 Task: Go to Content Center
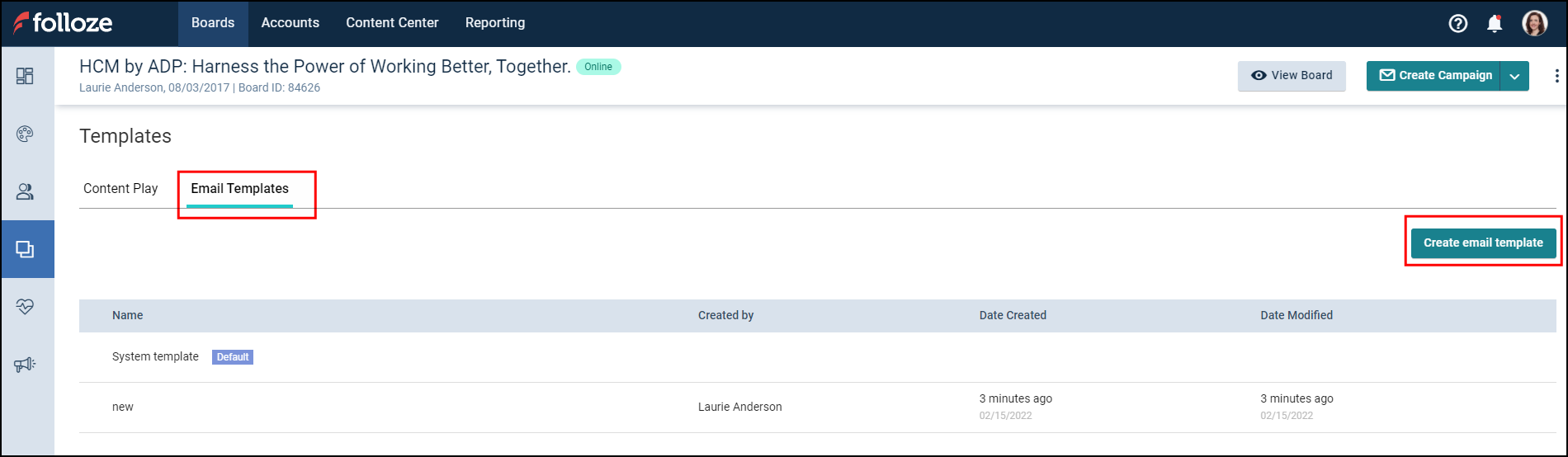click(x=392, y=23)
